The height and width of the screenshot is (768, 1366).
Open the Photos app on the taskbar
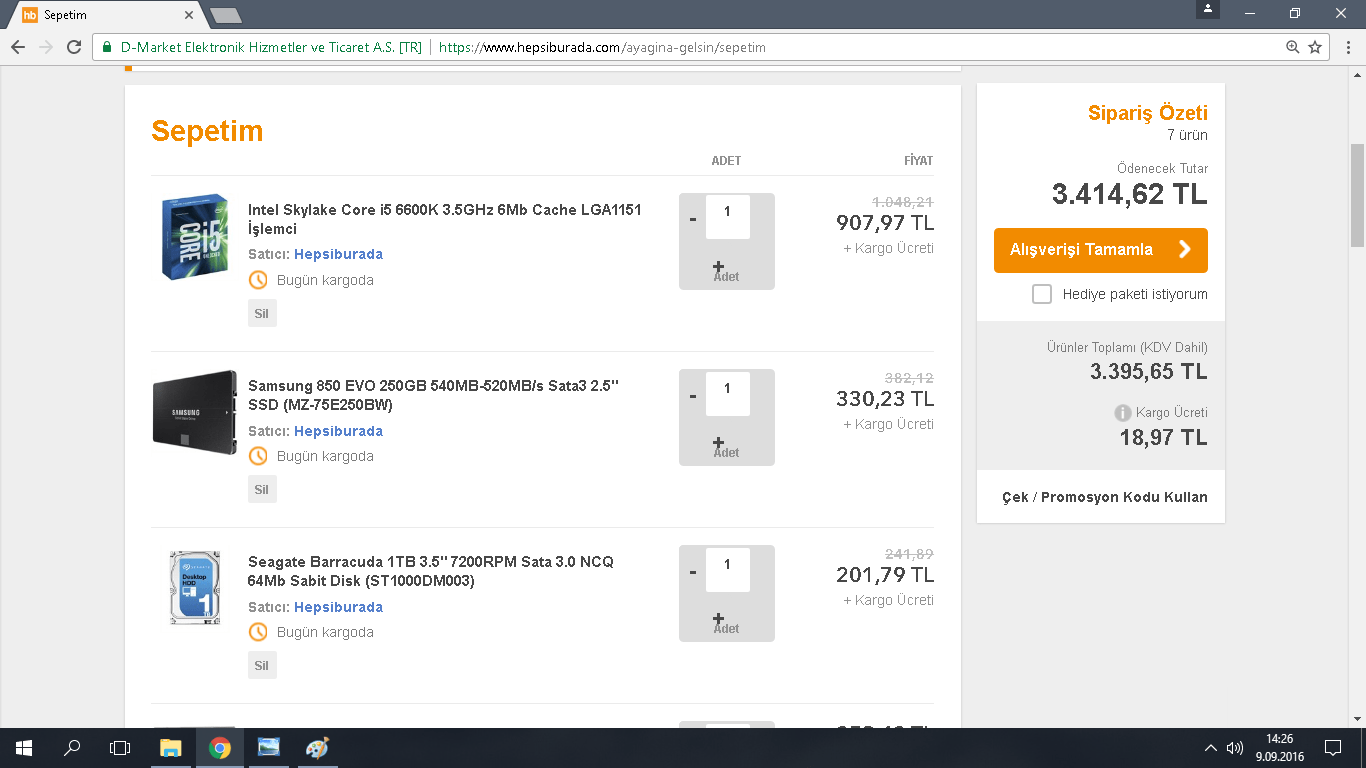(x=268, y=748)
